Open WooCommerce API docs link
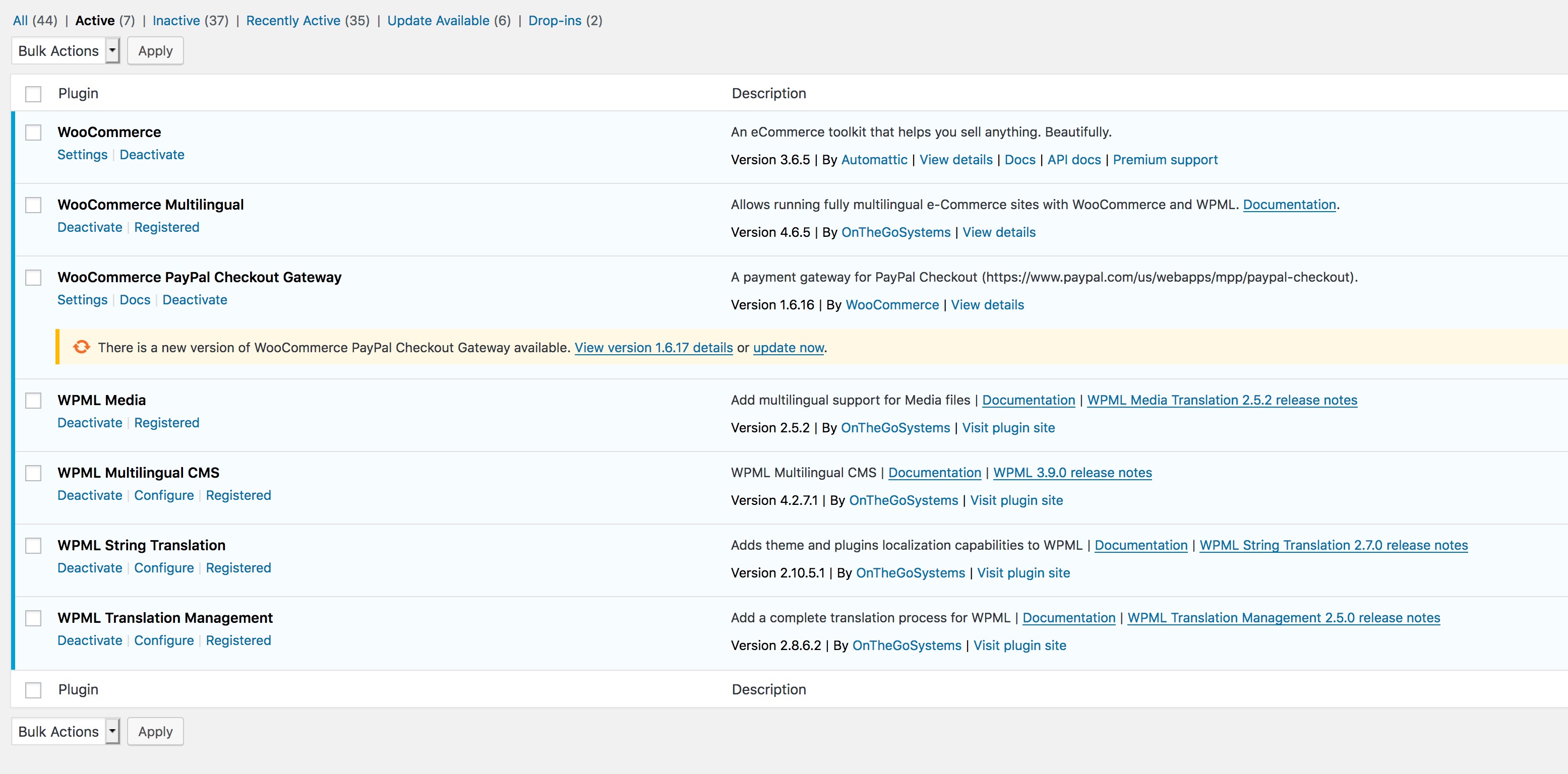The height and width of the screenshot is (774, 1568). point(1074,159)
